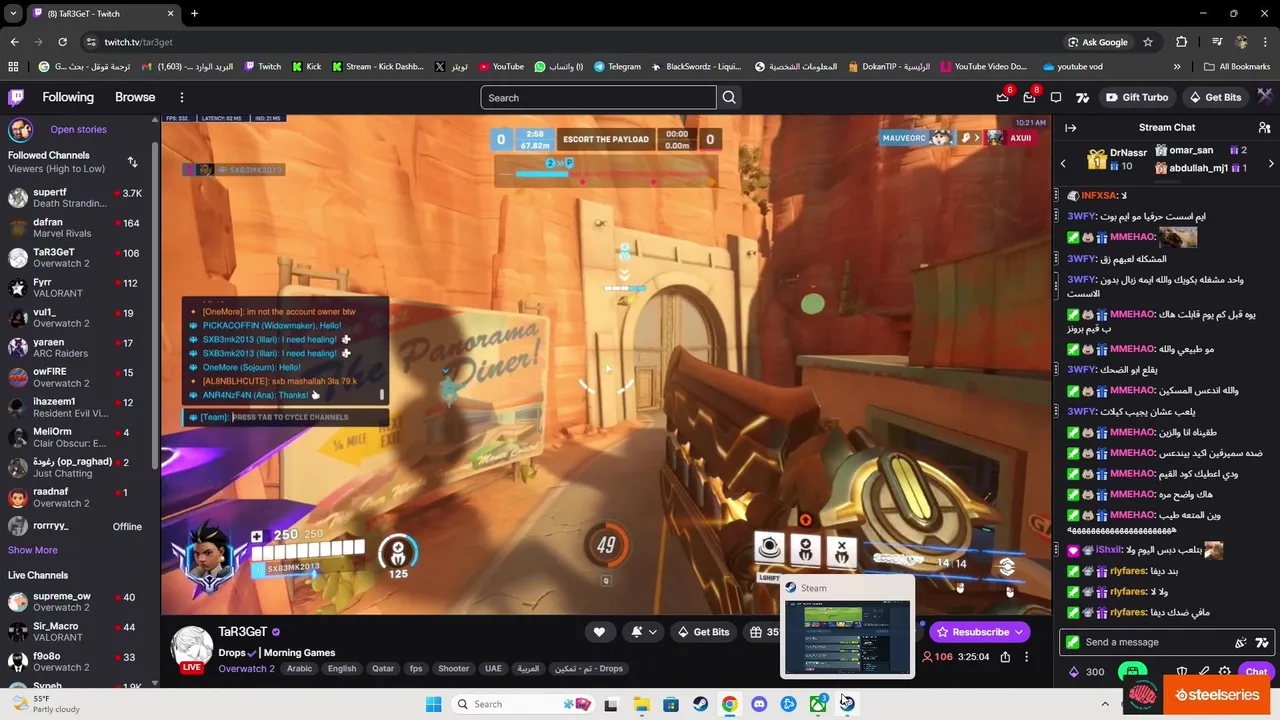1280x720 pixels.
Task: Click the Steam window preview thumbnail
Action: point(847,637)
